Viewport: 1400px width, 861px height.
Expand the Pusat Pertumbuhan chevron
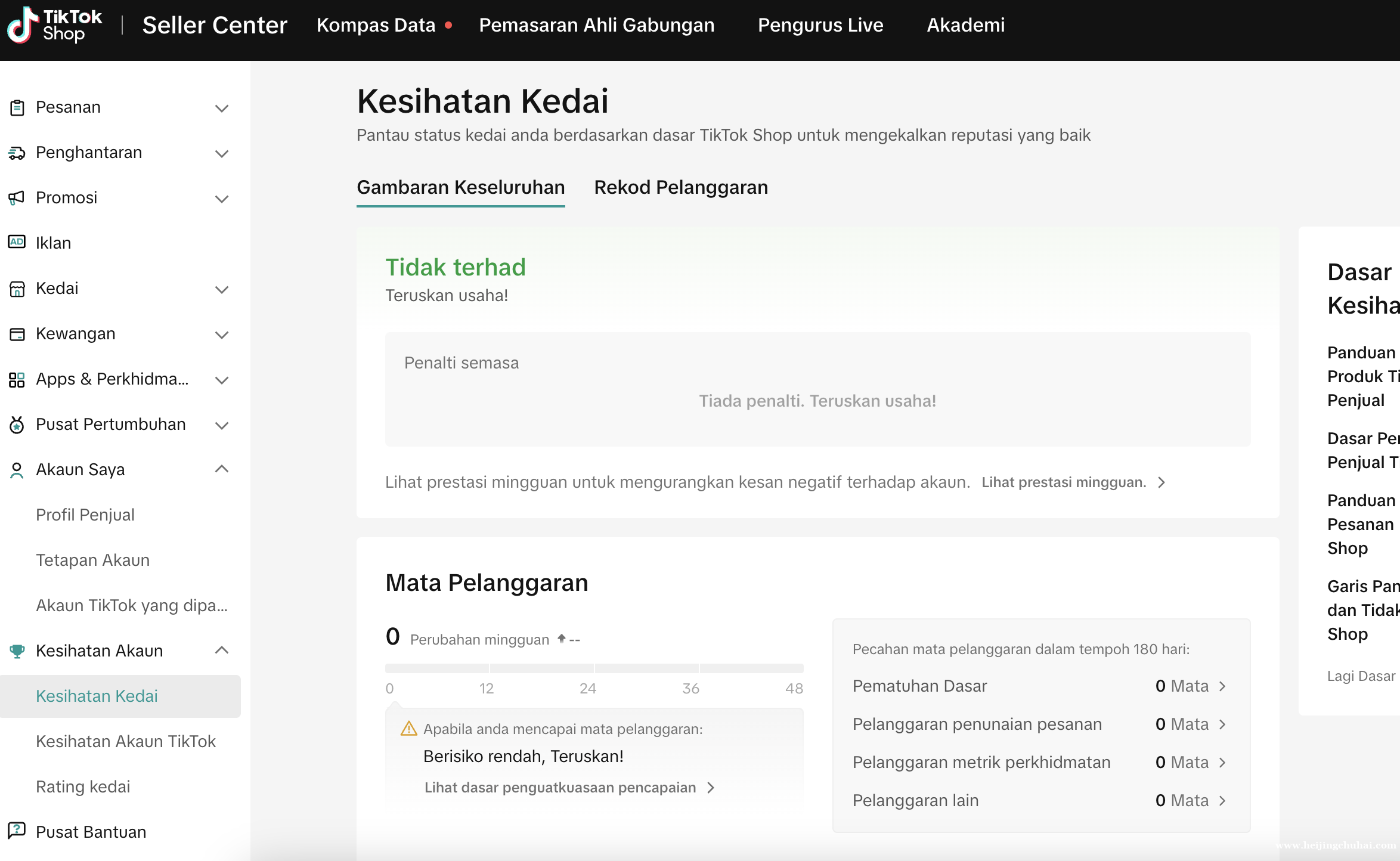pyautogui.click(x=222, y=425)
